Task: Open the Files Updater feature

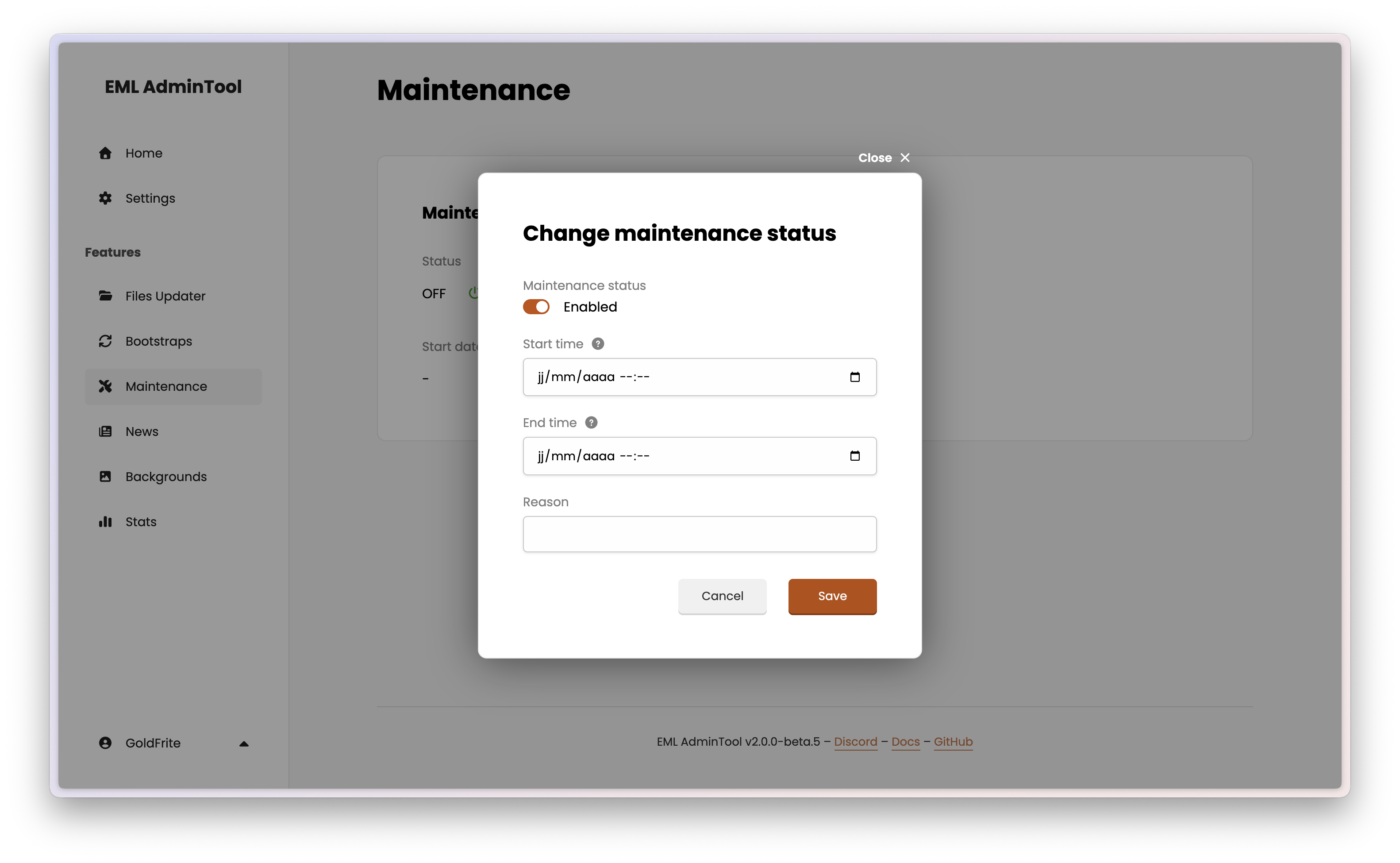Action: [x=106, y=296]
